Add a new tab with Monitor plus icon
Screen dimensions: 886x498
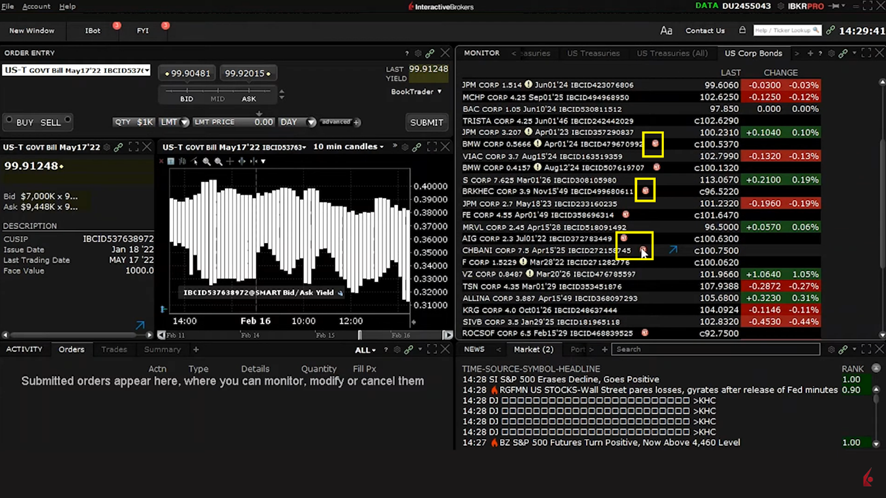pos(808,53)
